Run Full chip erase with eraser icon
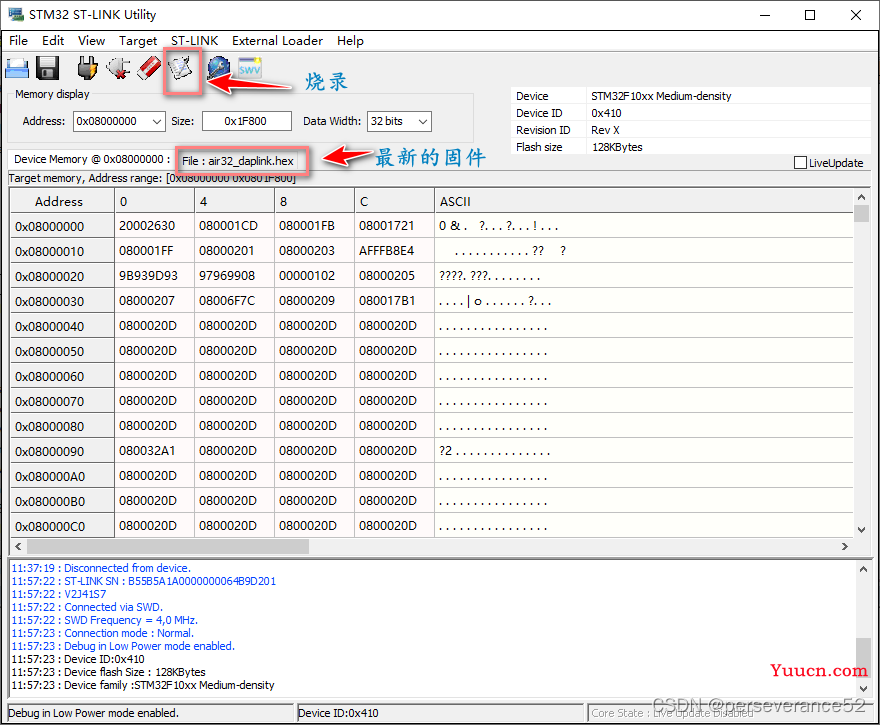Viewport: 880px width, 725px height. [x=149, y=68]
